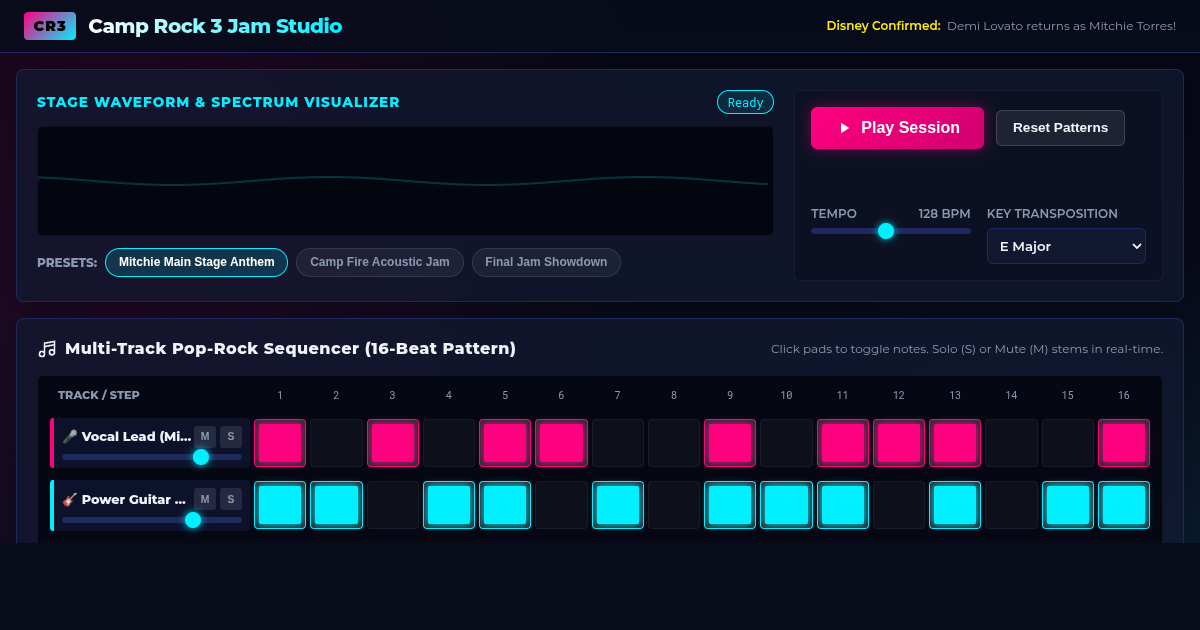Disable Power Guitar pad at step 4

(449, 505)
